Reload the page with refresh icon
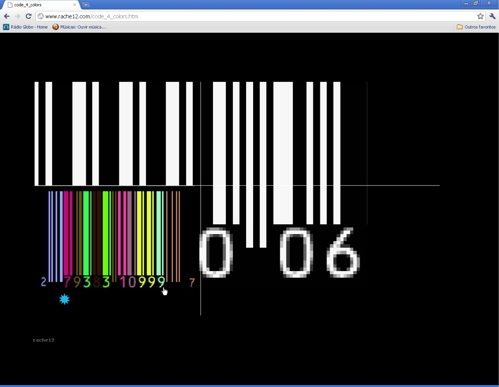Screen dimensions: 499x387 click(29, 16)
